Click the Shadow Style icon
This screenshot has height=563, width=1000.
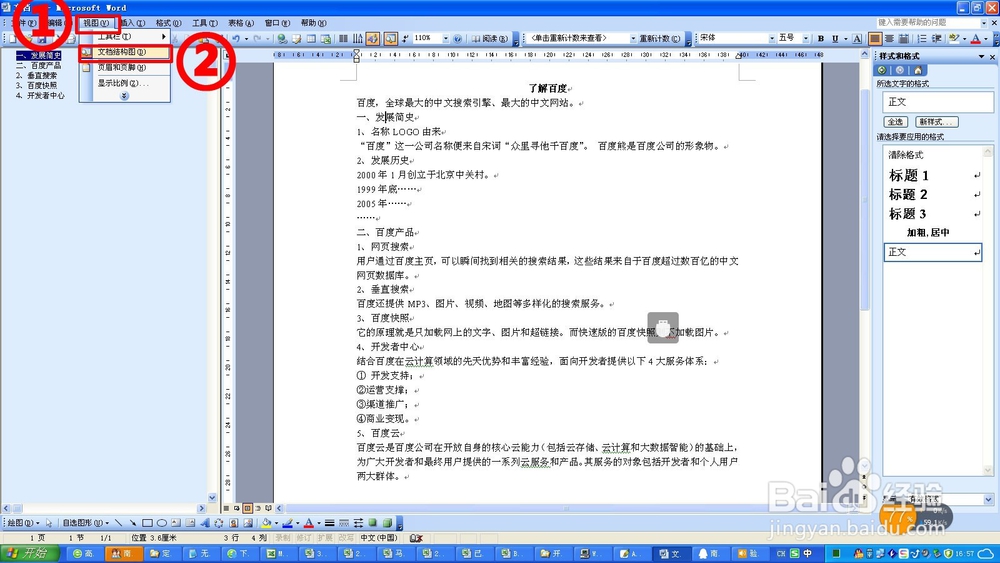tap(372, 523)
